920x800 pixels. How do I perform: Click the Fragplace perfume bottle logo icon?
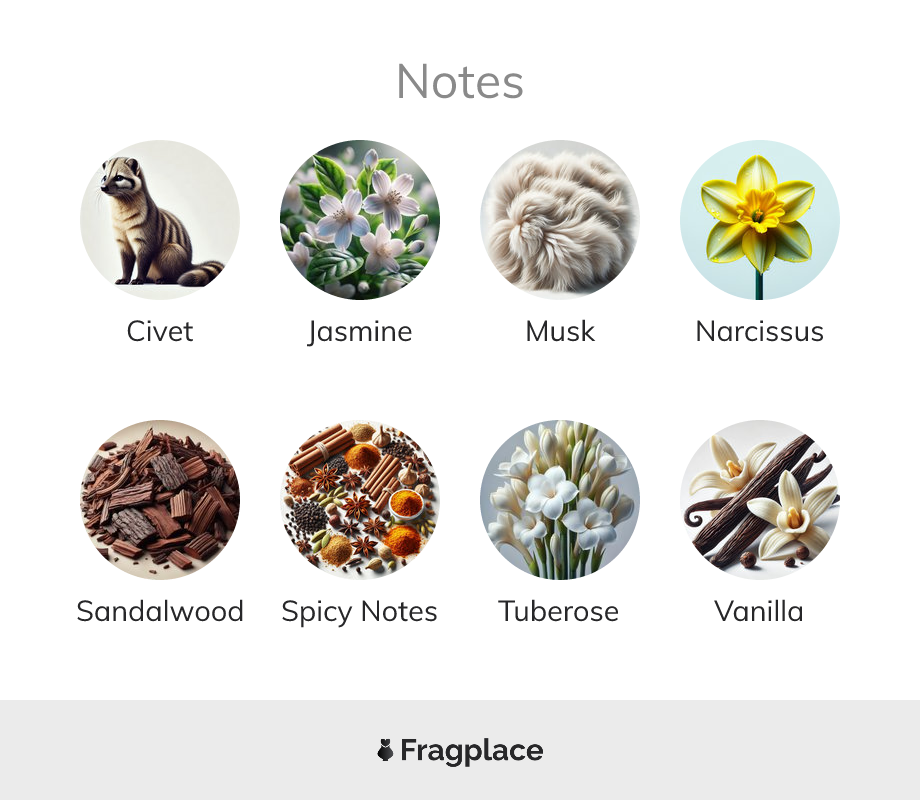point(385,750)
